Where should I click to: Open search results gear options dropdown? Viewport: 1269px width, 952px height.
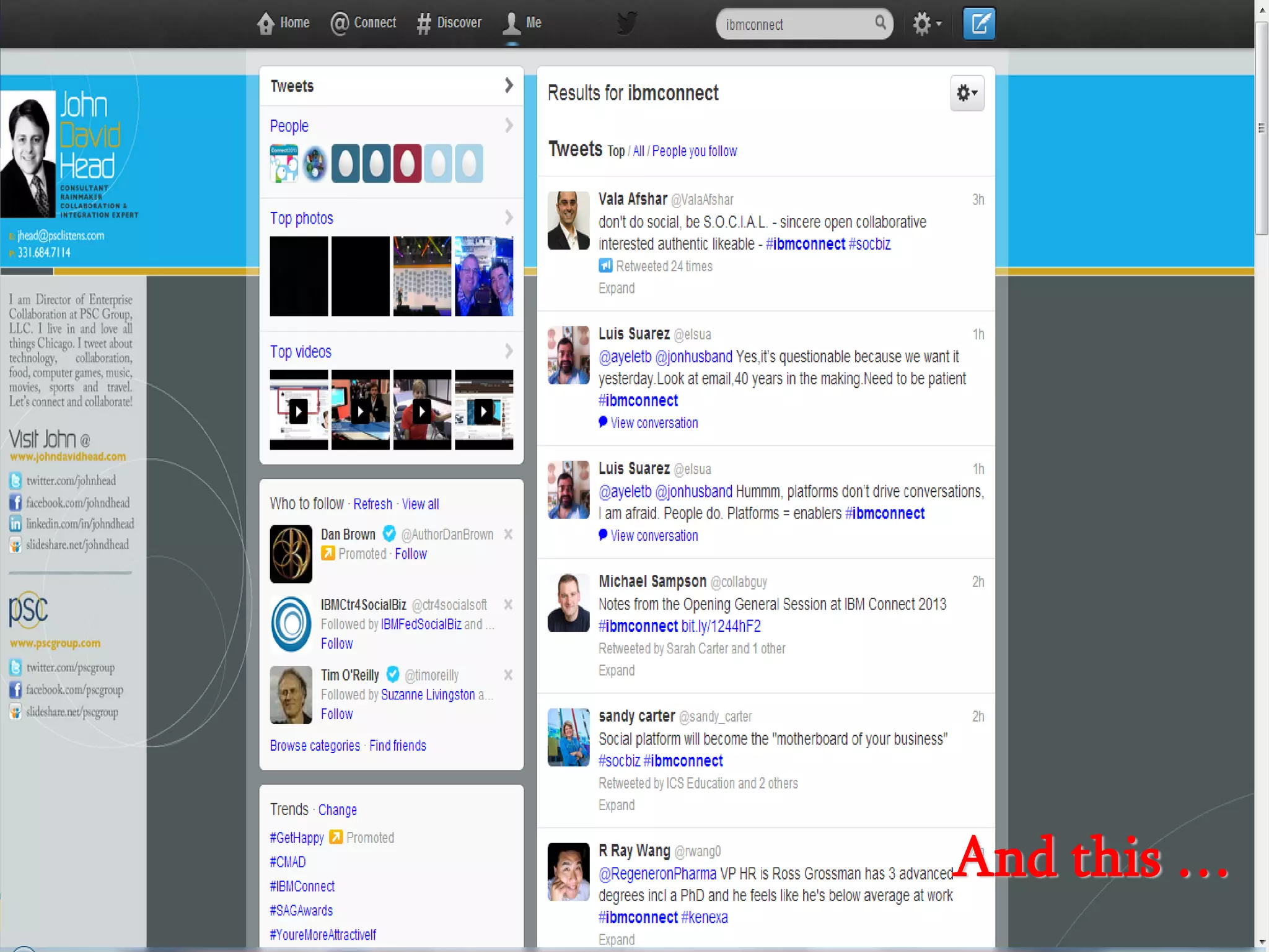coord(967,93)
